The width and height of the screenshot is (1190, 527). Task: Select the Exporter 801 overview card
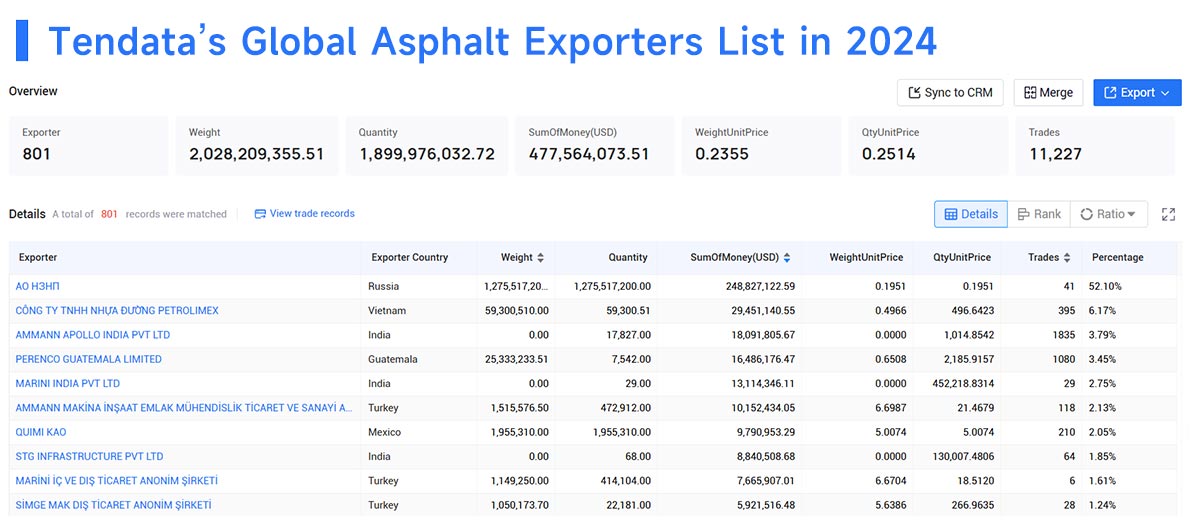[x=88, y=145]
